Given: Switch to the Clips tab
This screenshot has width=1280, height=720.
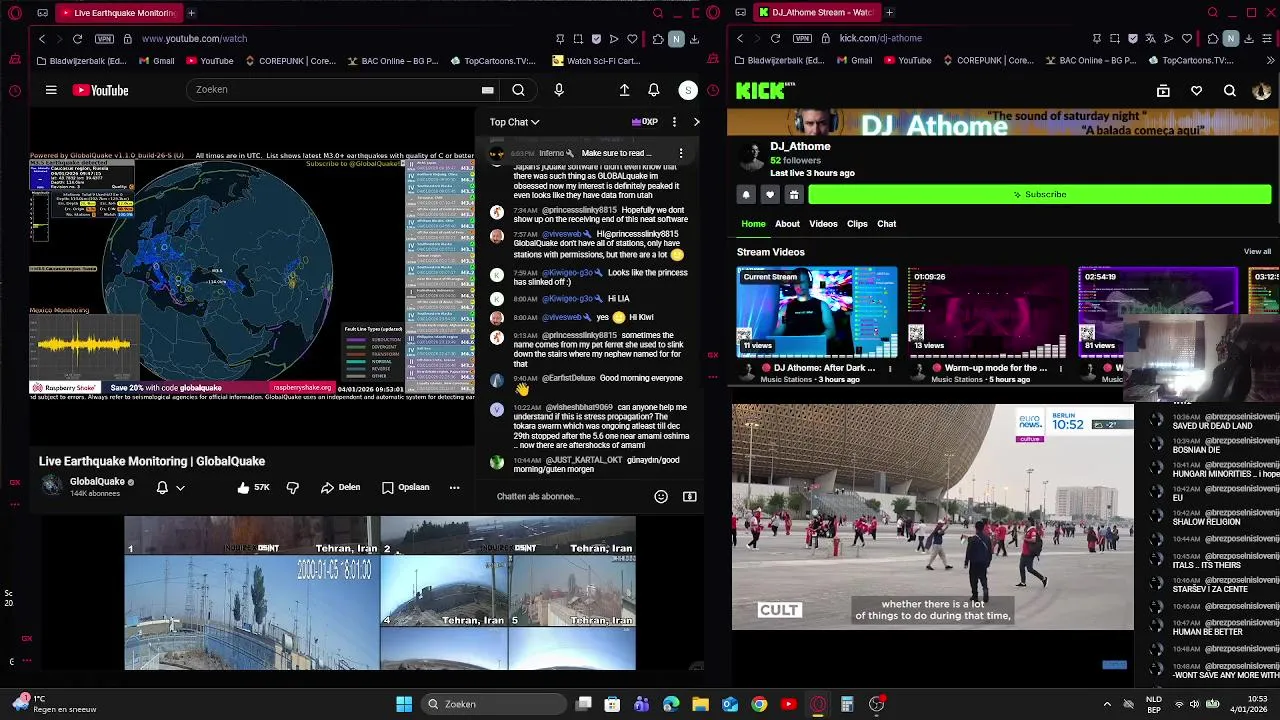Looking at the screenshot, I should [x=857, y=224].
